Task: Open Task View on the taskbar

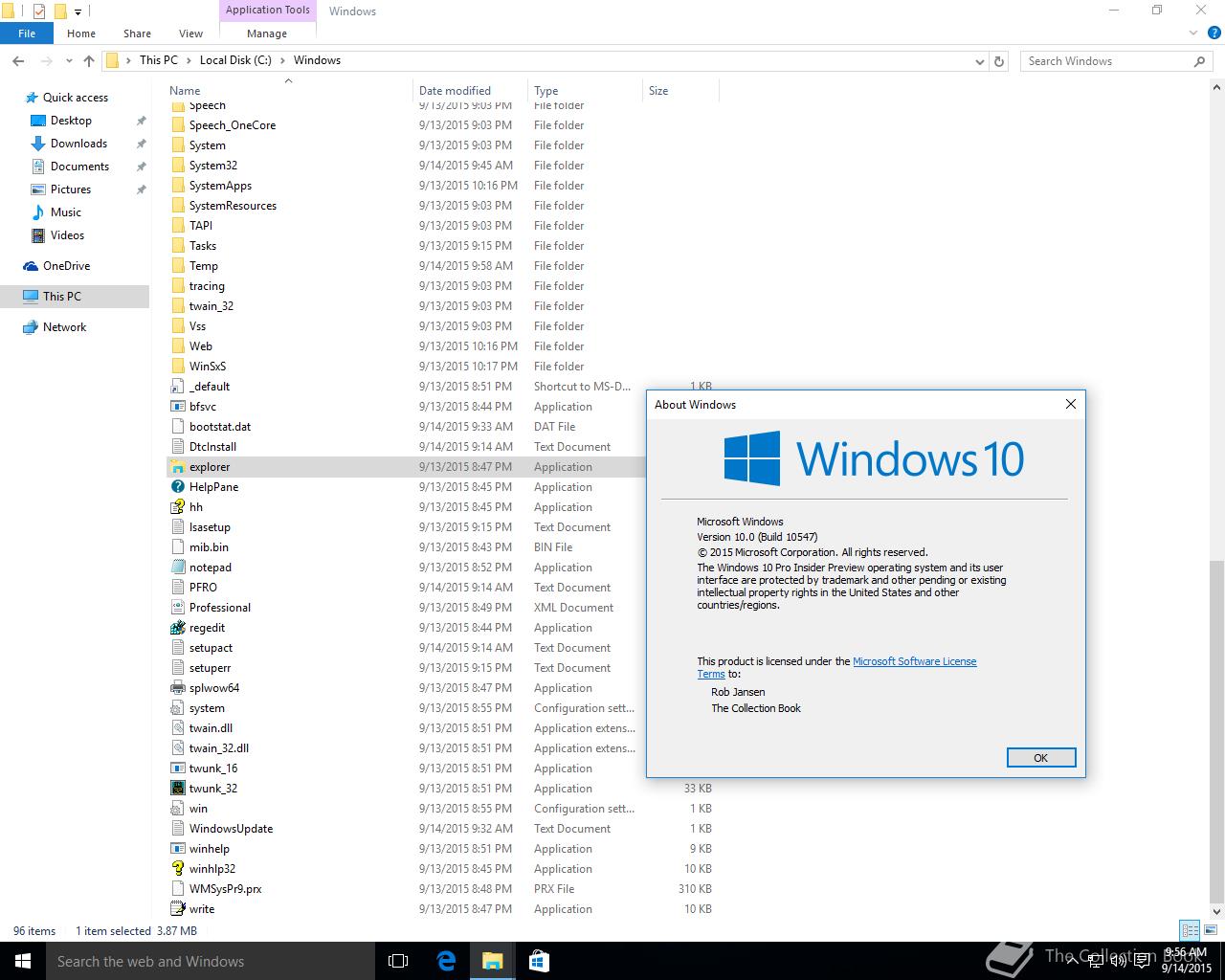Action: 398,961
